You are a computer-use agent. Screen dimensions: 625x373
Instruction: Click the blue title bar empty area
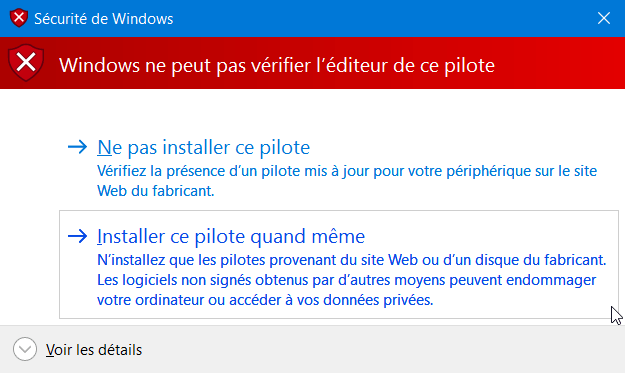click(379, 18)
